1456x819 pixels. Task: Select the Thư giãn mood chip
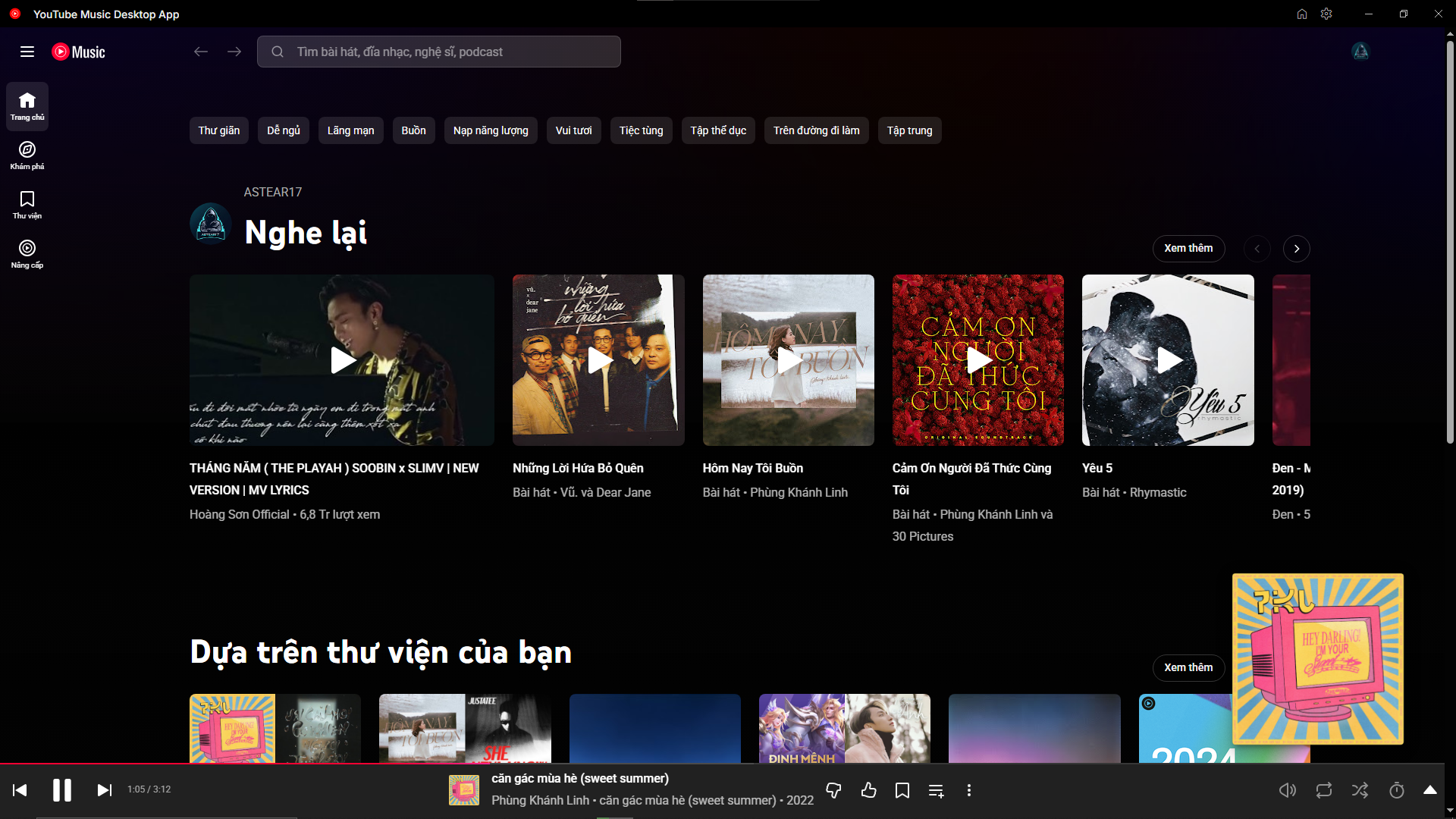click(x=219, y=130)
